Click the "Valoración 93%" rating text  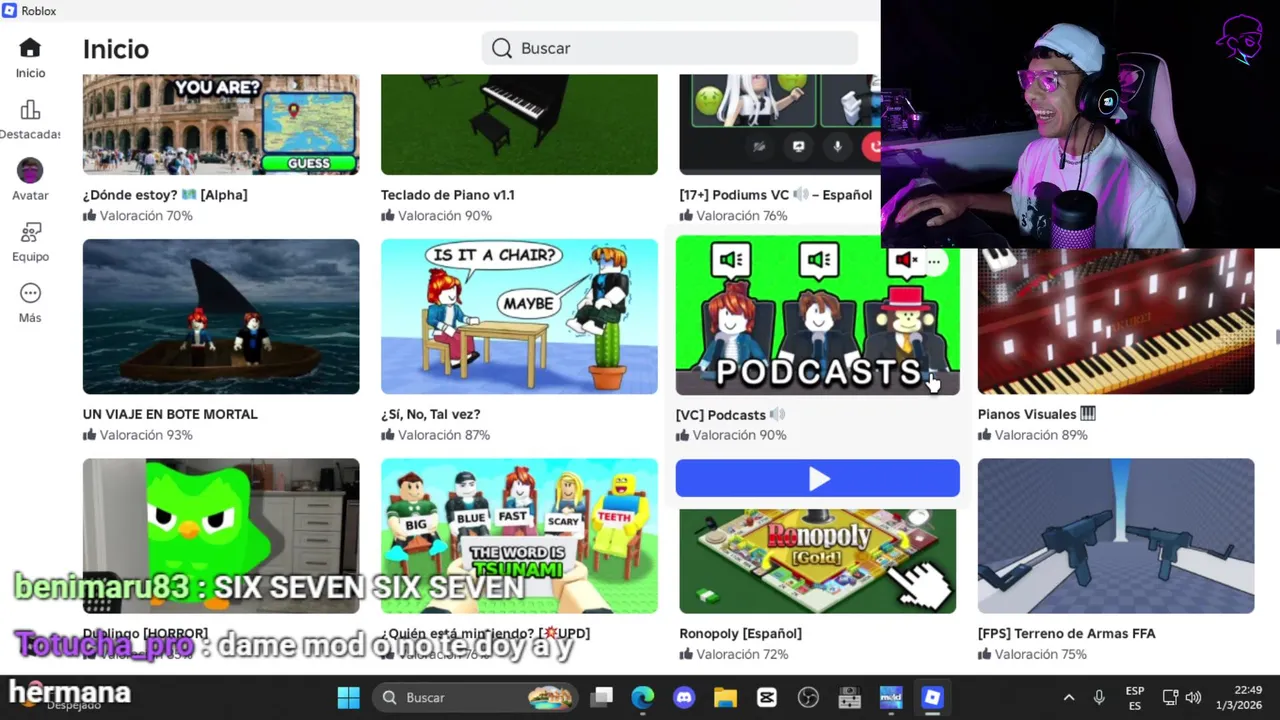[146, 435]
